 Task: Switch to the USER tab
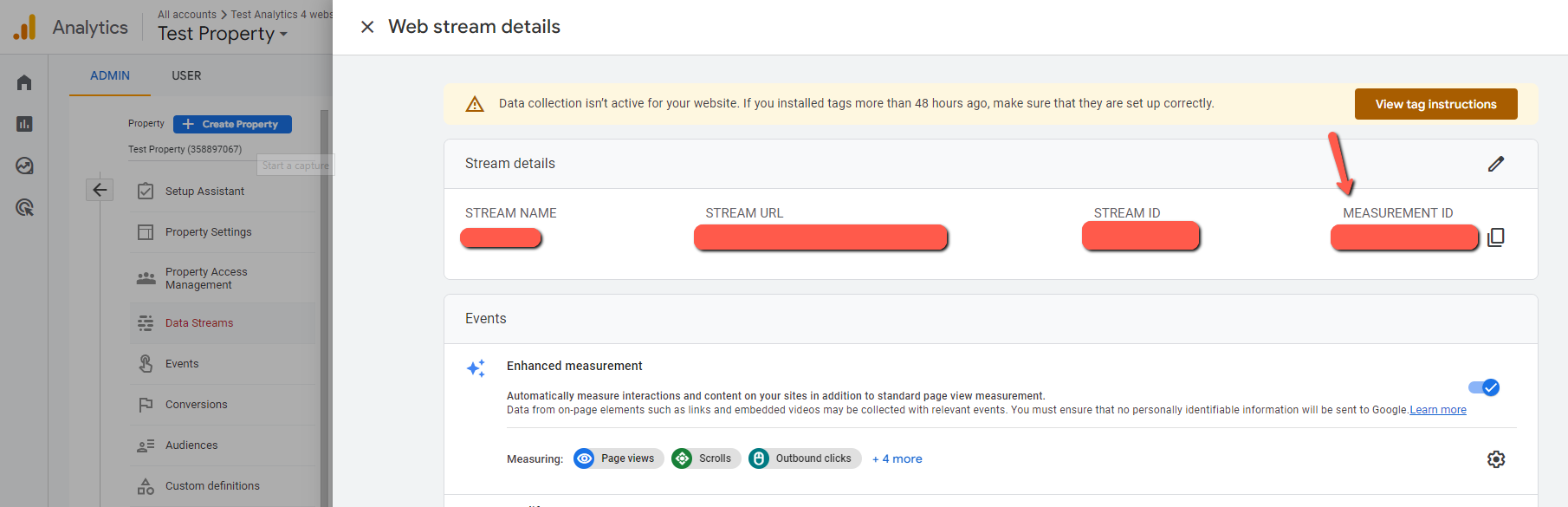[x=186, y=75]
